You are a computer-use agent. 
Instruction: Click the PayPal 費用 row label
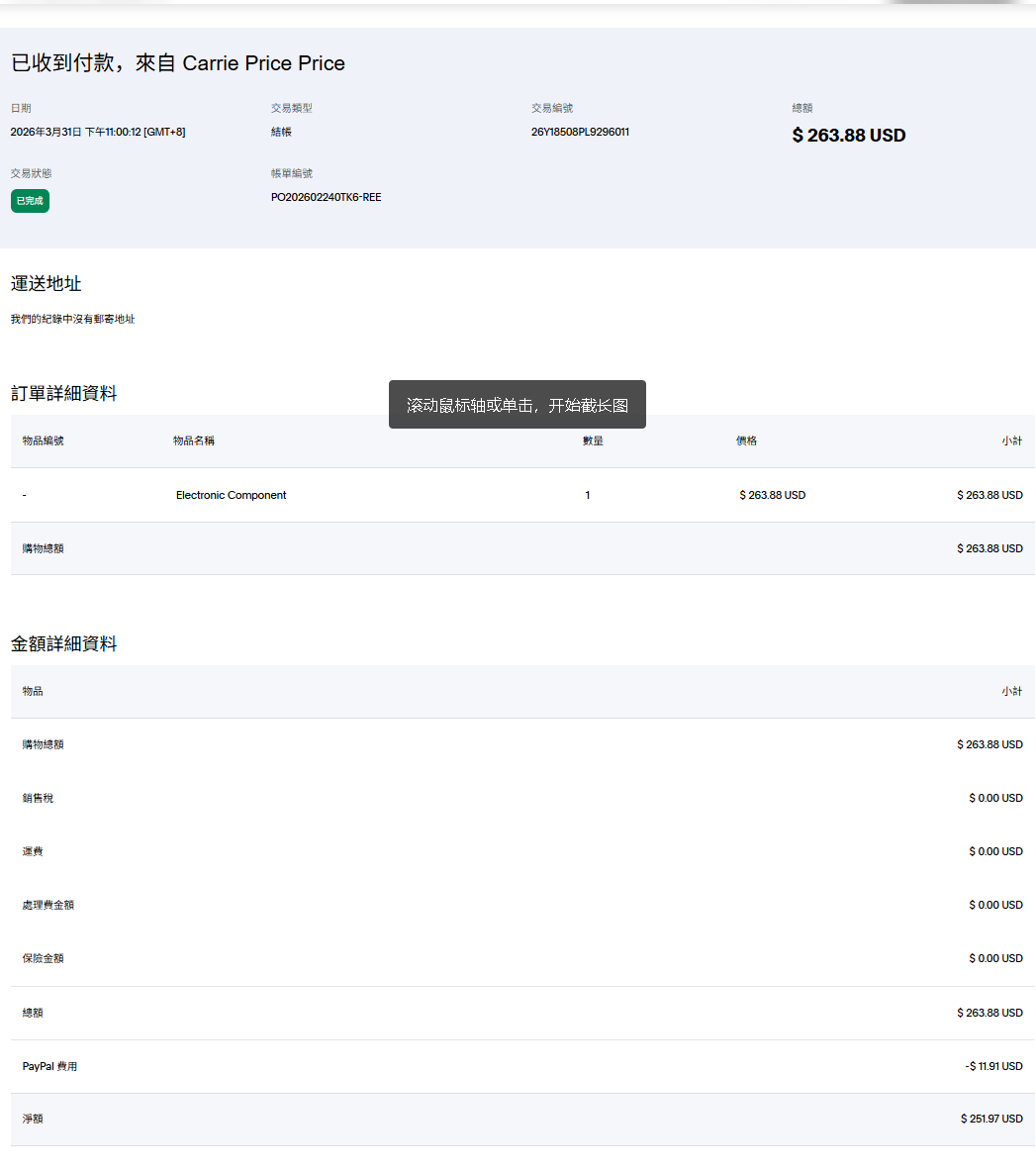click(x=49, y=1066)
